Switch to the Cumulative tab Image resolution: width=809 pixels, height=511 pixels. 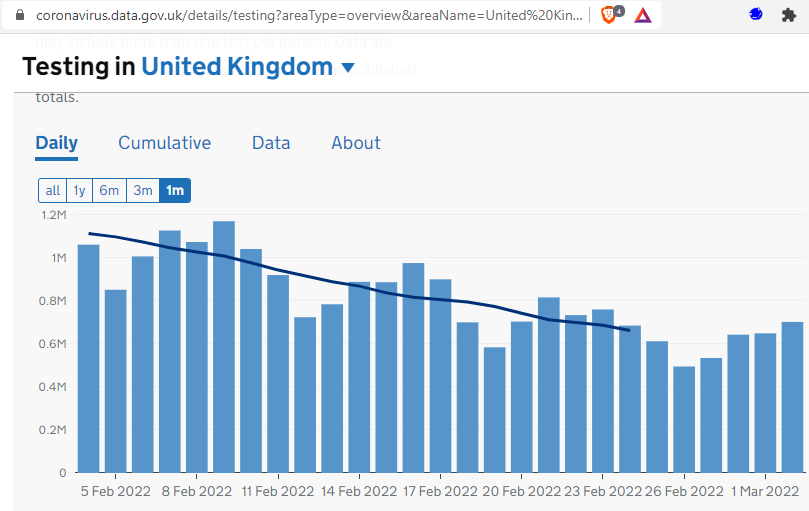(164, 143)
